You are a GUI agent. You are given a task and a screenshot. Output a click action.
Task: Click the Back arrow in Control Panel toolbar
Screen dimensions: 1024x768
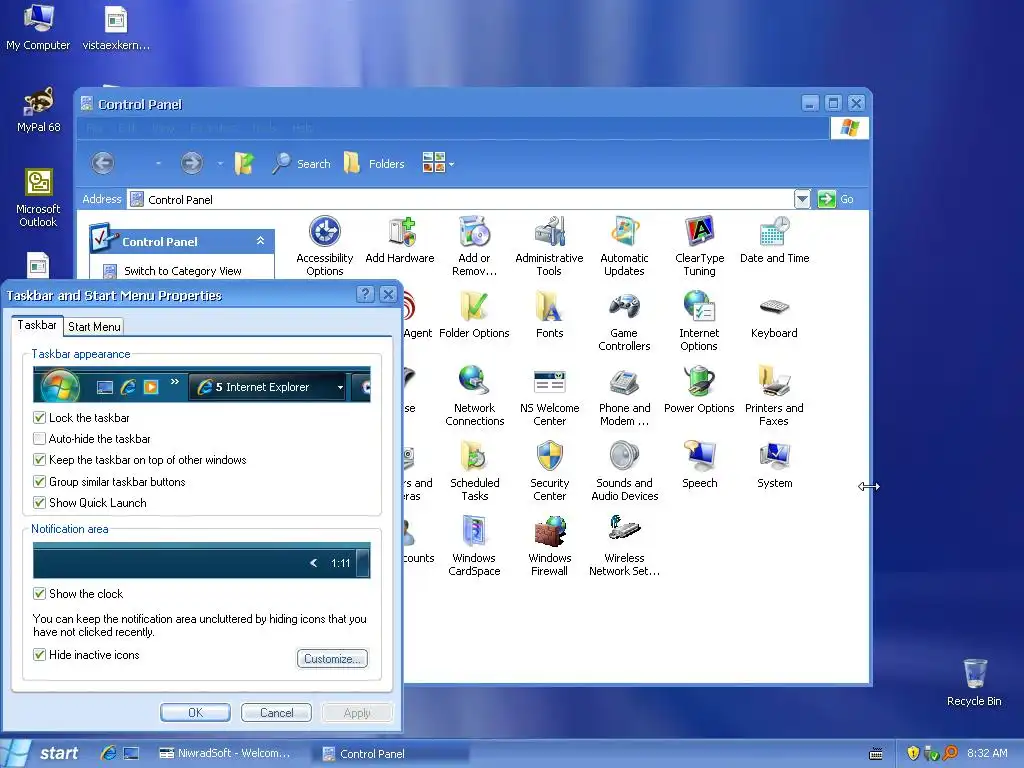[103, 163]
